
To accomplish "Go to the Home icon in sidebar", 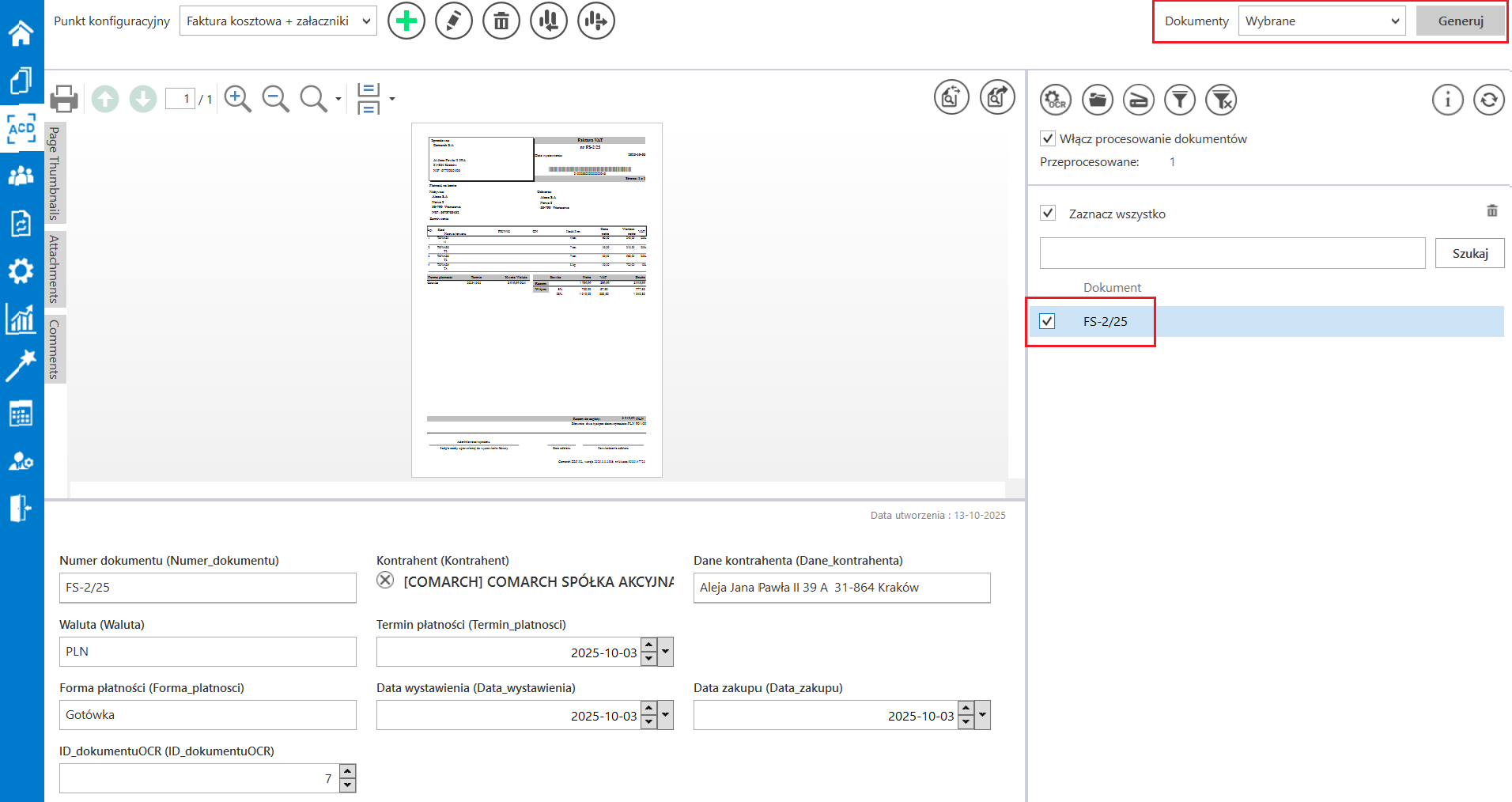I will click(x=21, y=32).
